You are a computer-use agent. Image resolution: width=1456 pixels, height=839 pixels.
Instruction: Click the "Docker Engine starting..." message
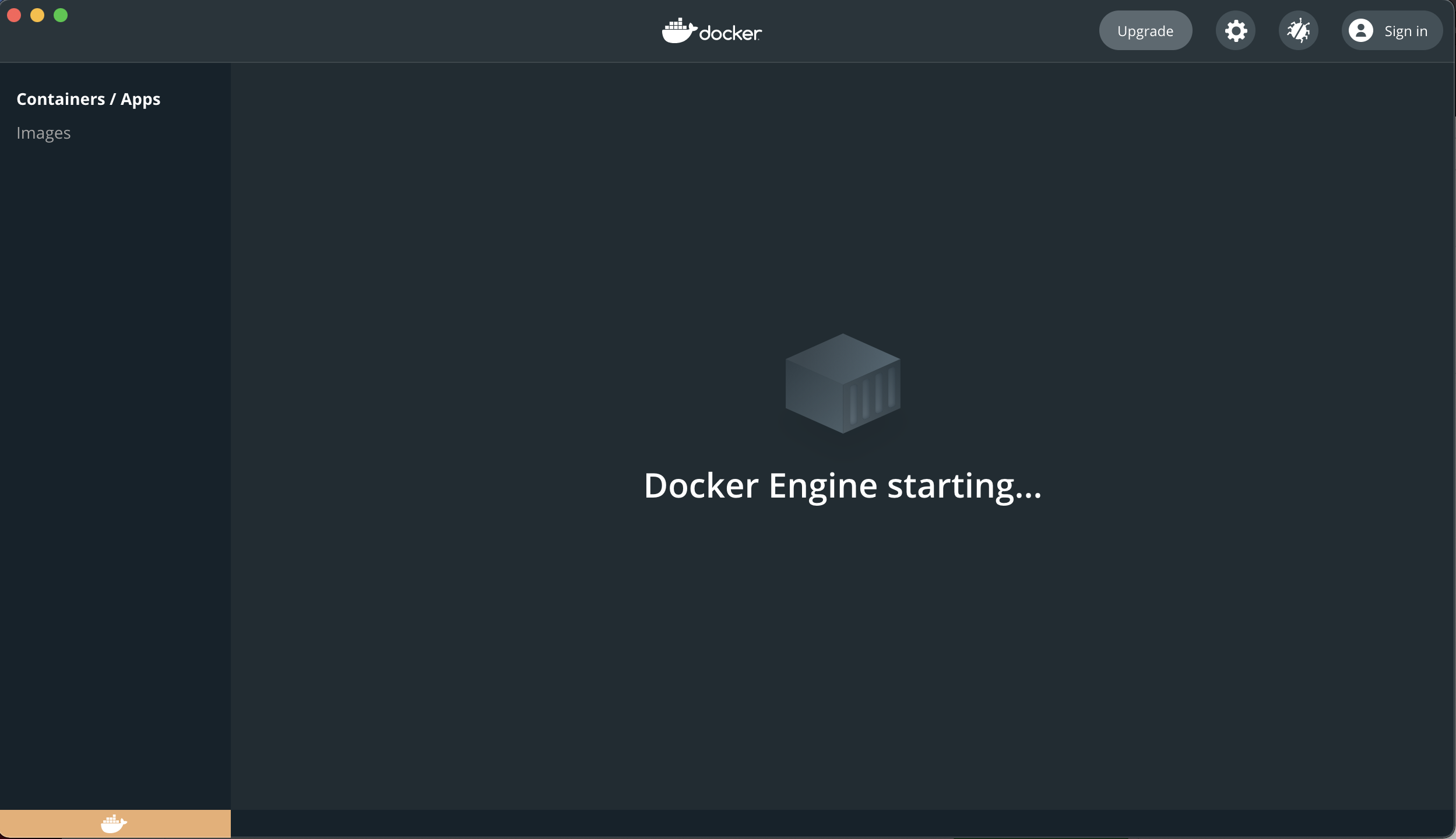click(842, 485)
